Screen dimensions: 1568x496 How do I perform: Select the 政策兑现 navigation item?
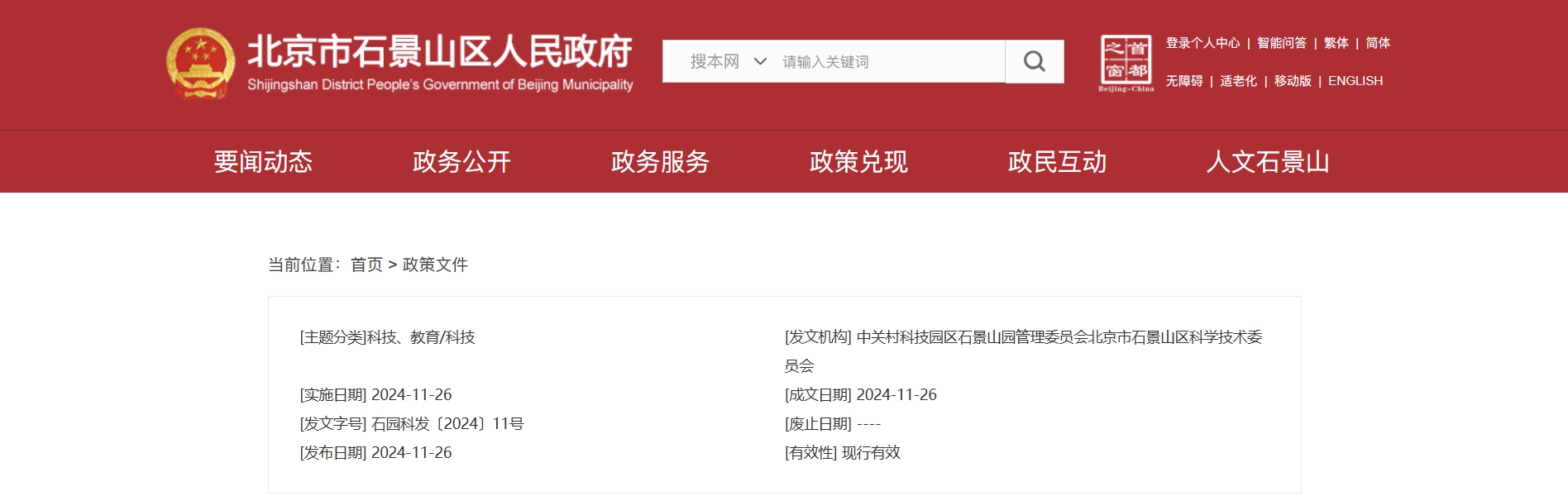click(858, 162)
